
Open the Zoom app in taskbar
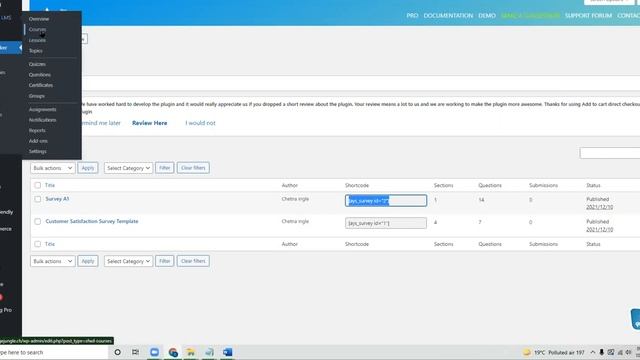(x=154, y=352)
